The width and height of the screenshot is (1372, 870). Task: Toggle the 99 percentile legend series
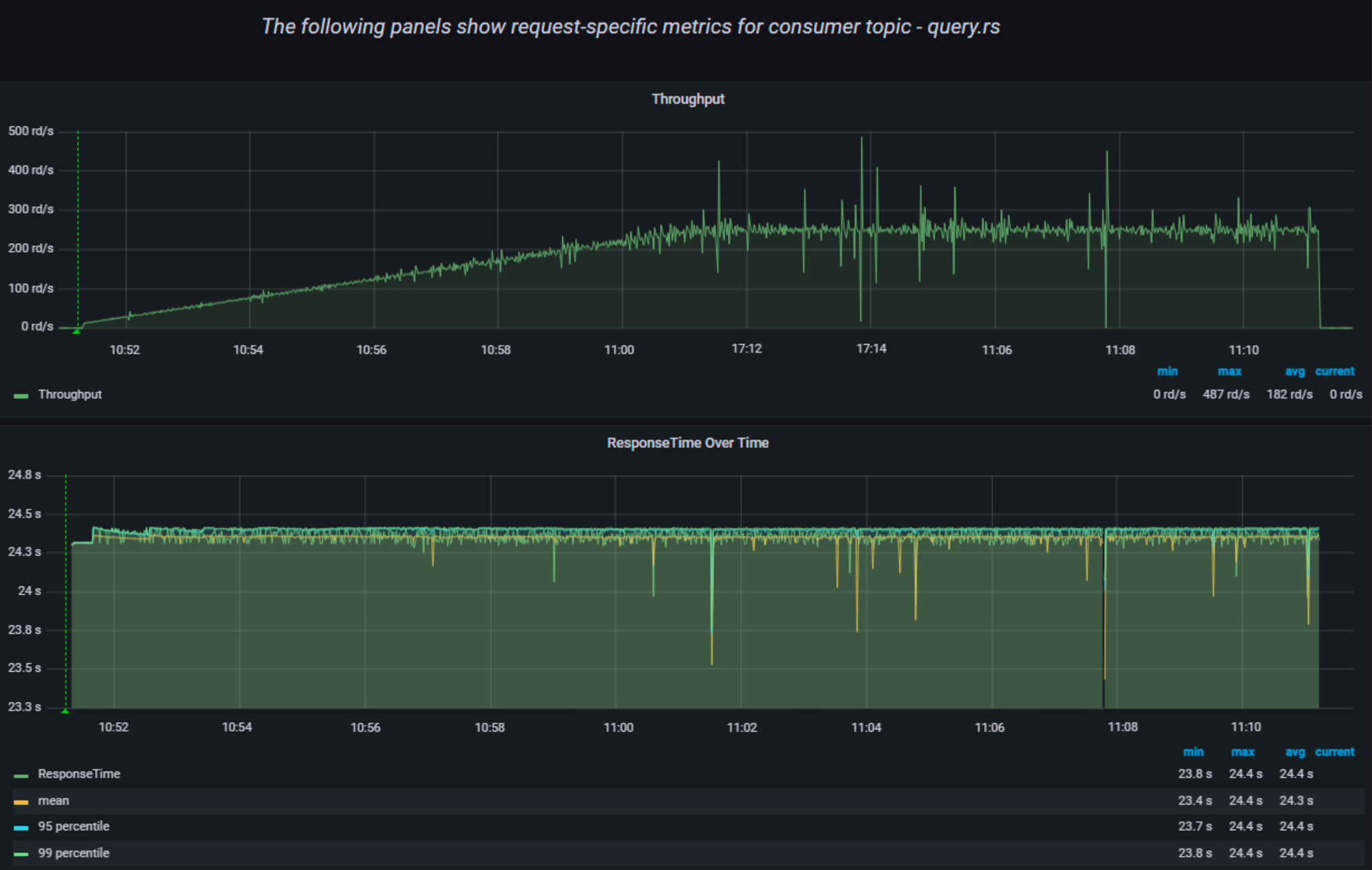click(73, 853)
